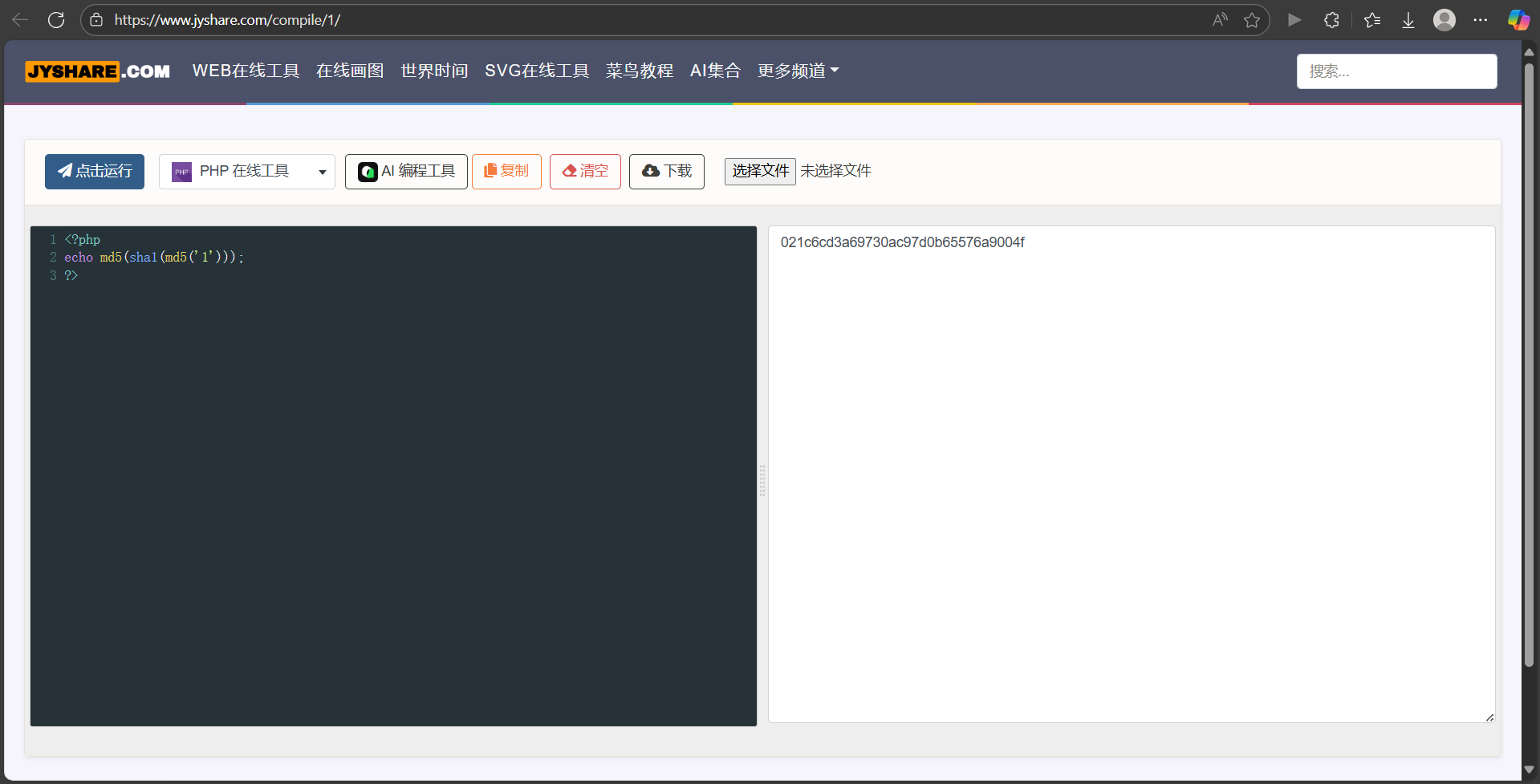
Task: Click the 选择文件 file picker button
Action: pyautogui.click(x=759, y=171)
